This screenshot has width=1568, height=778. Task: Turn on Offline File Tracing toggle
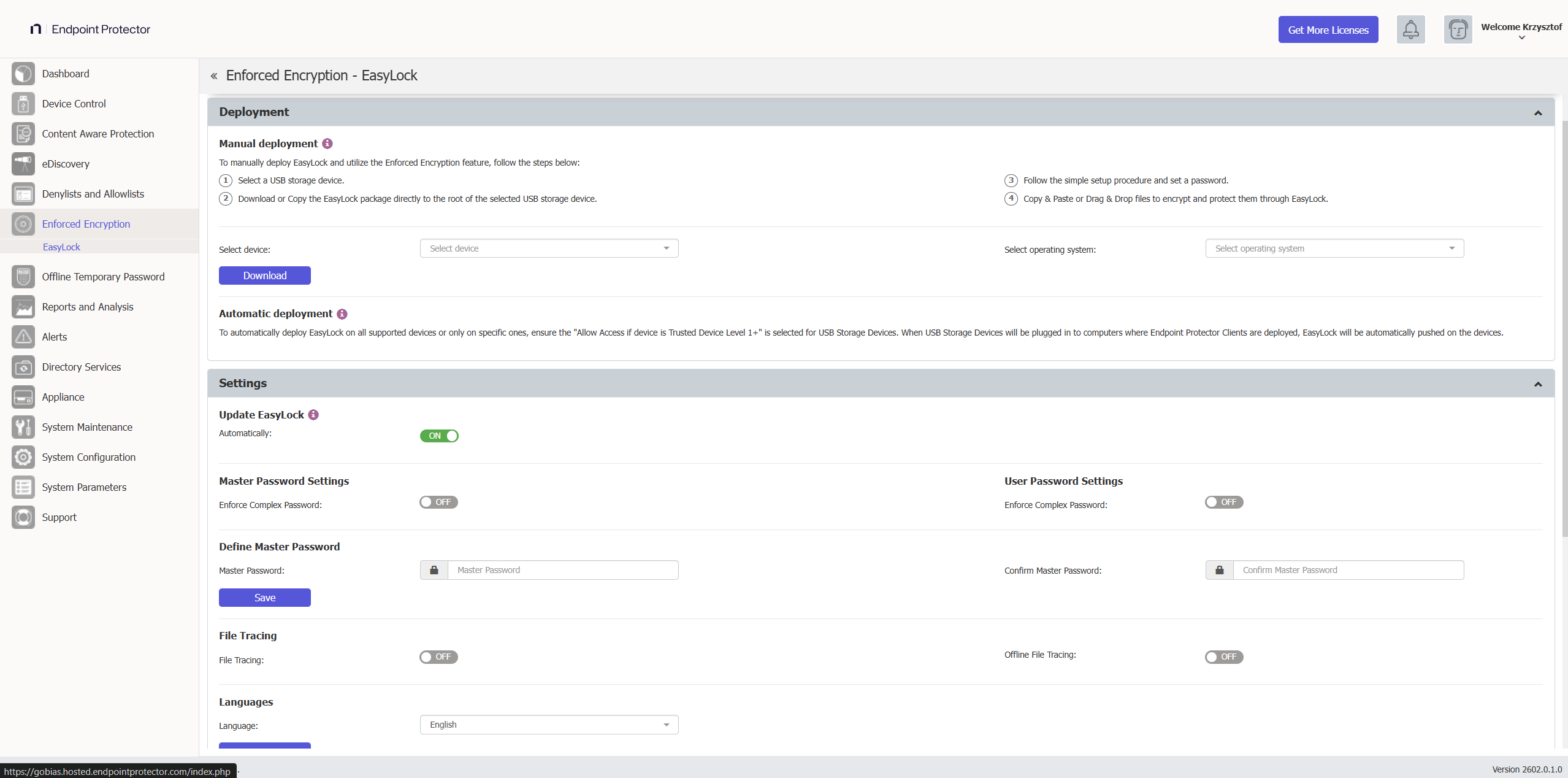click(1224, 657)
